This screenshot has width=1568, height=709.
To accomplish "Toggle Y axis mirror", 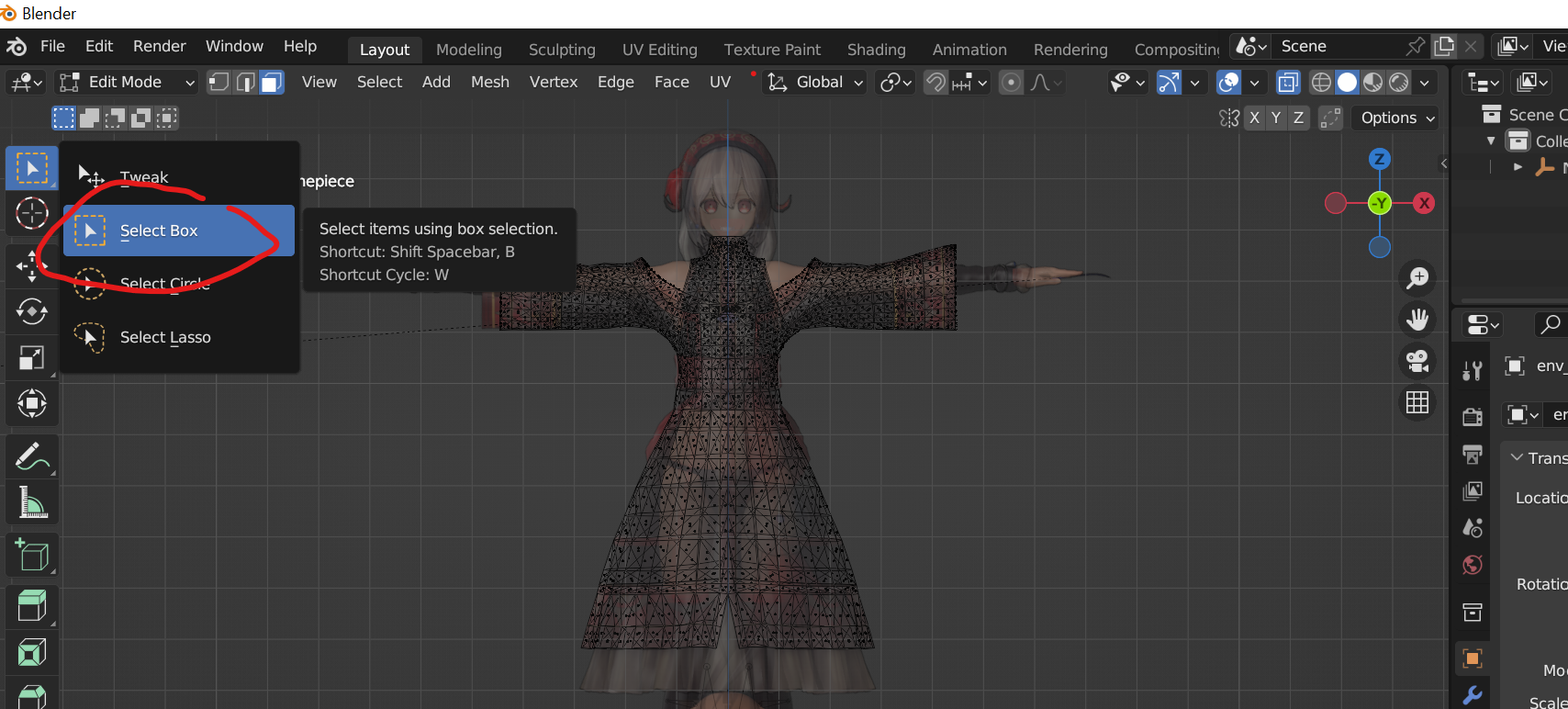I will point(1276,118).
